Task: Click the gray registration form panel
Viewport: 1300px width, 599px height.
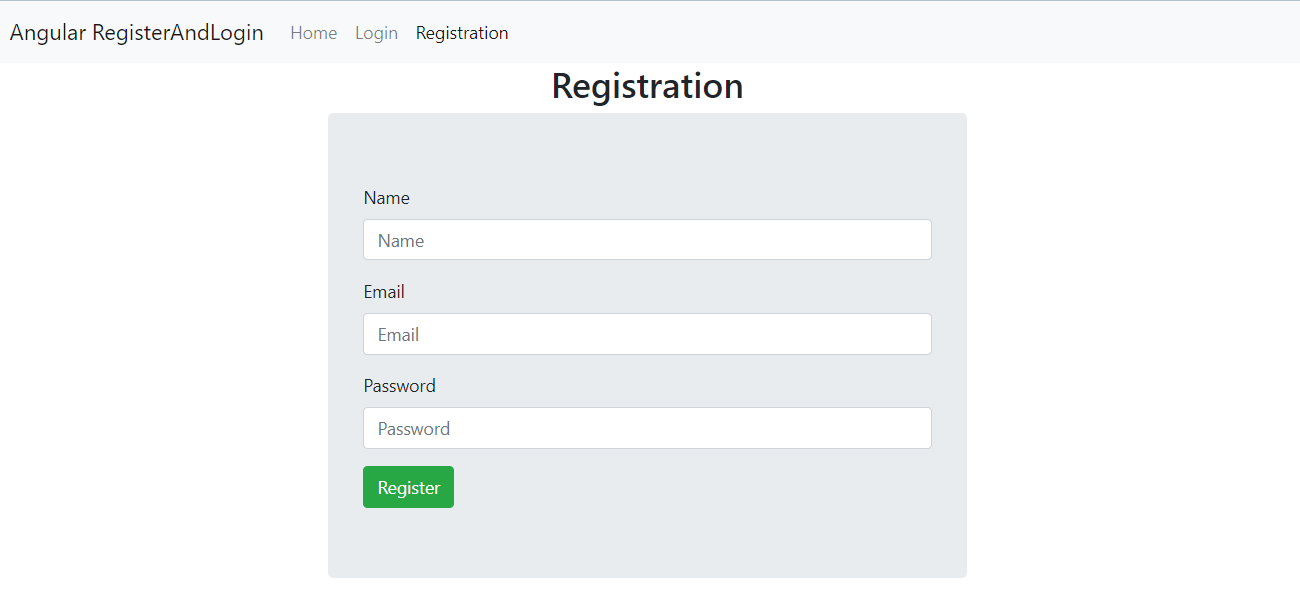Action: (647, 550)
